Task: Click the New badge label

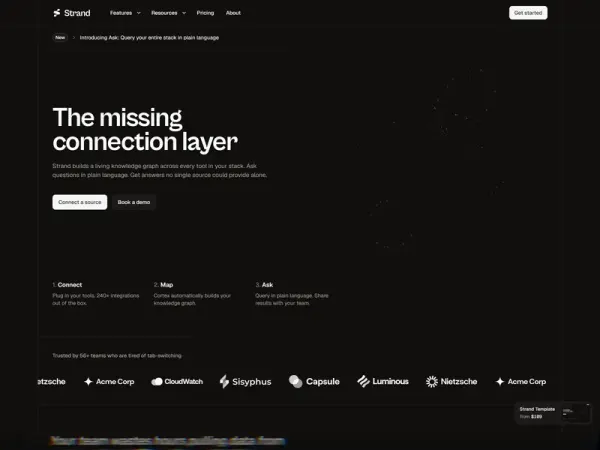Action: [60, 38]
